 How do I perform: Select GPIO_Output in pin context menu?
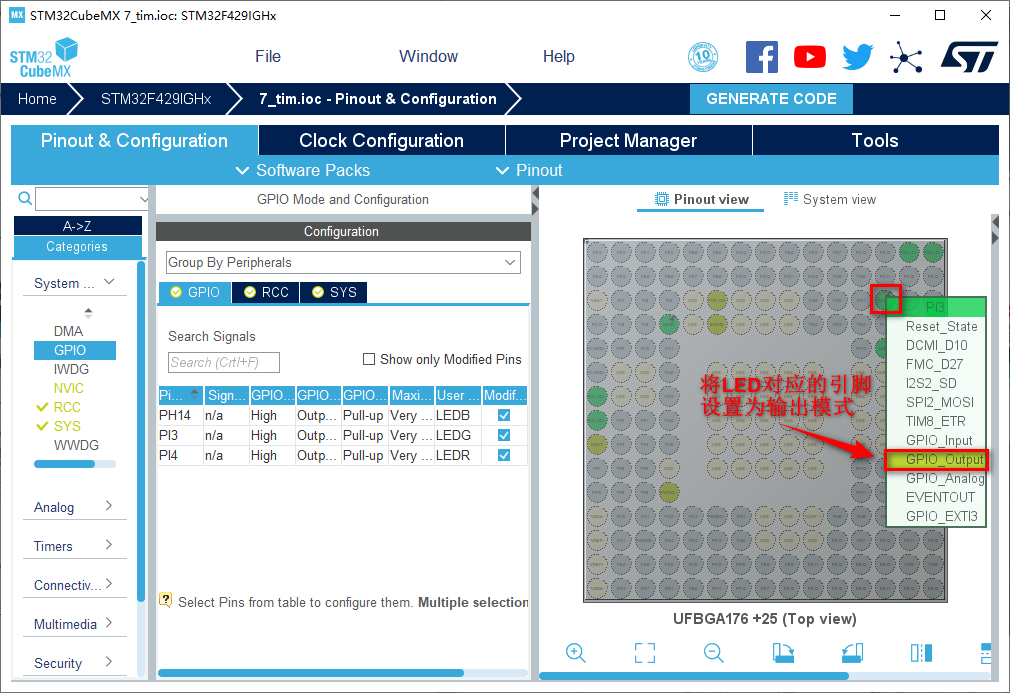point(944,460)
